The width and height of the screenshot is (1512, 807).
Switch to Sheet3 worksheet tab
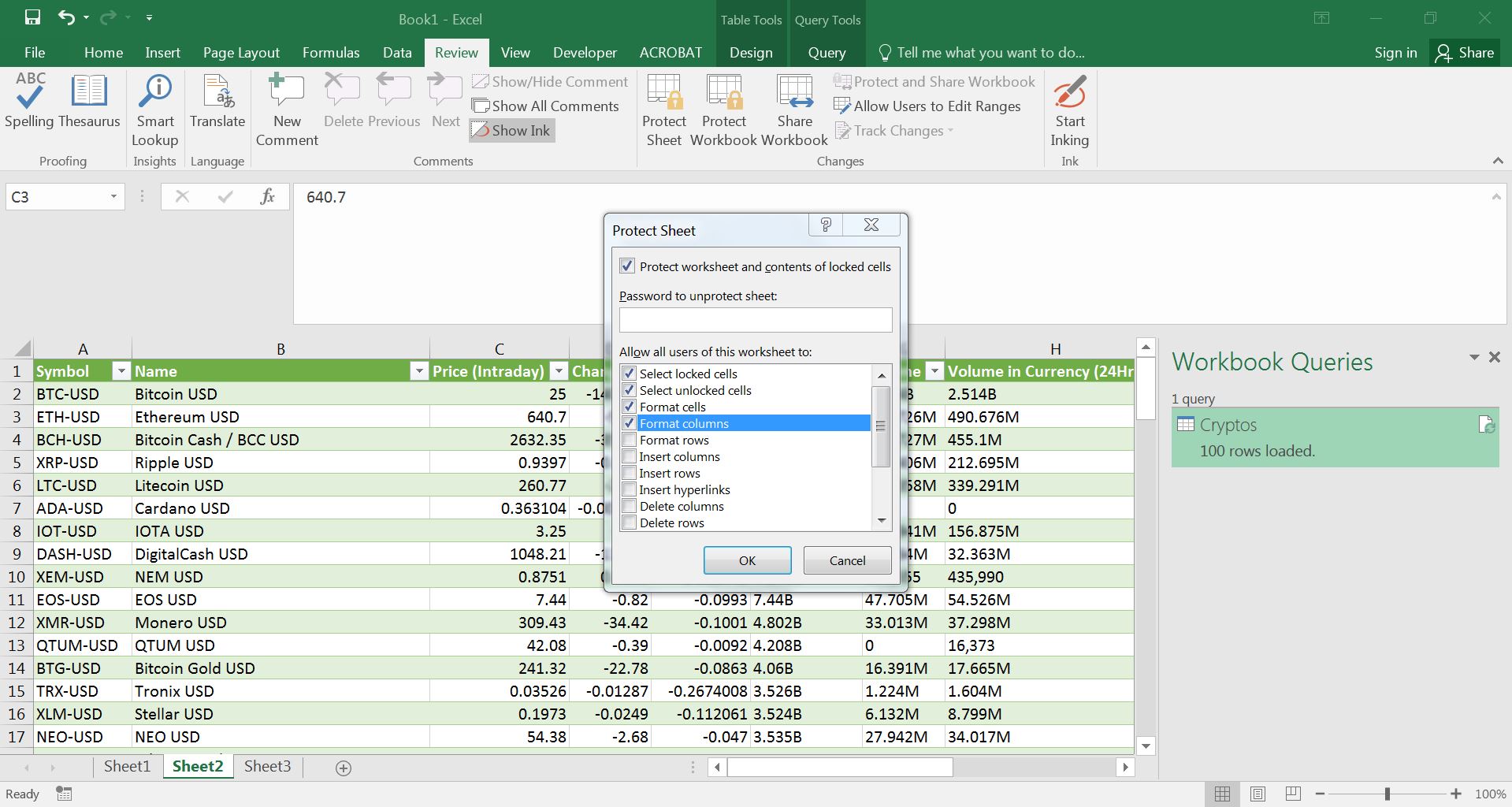[x=267, y=766]
